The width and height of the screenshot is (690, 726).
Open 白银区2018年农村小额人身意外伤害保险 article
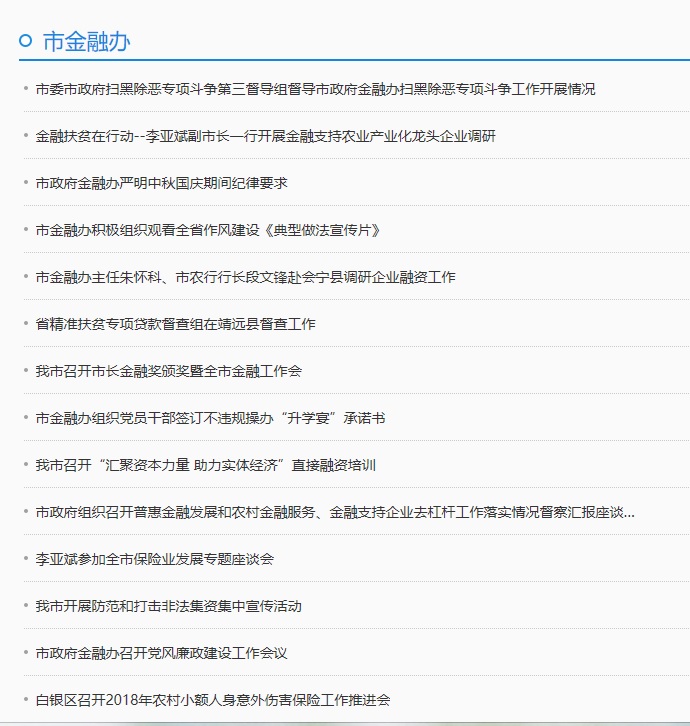click(212, 700)
